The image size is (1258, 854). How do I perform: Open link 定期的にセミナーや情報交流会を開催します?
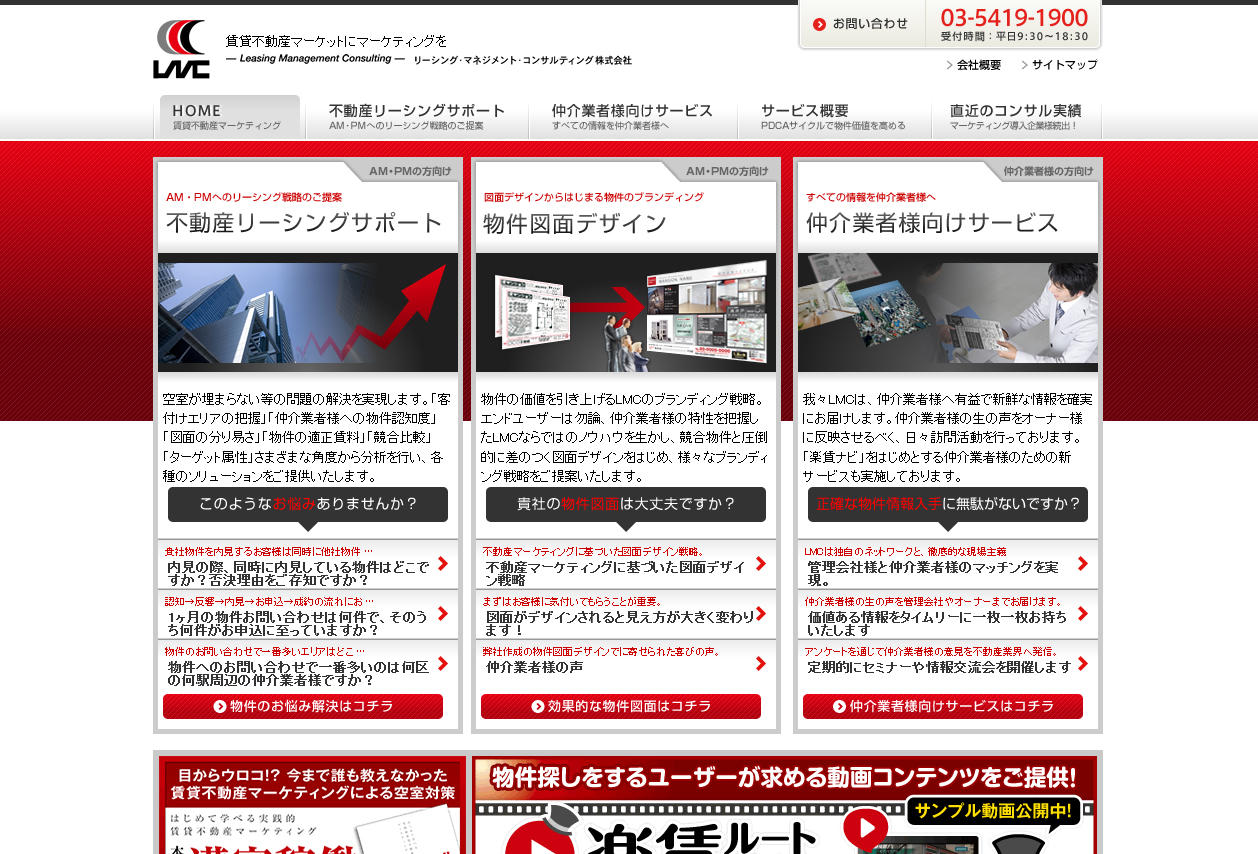(x=940, y=667)
